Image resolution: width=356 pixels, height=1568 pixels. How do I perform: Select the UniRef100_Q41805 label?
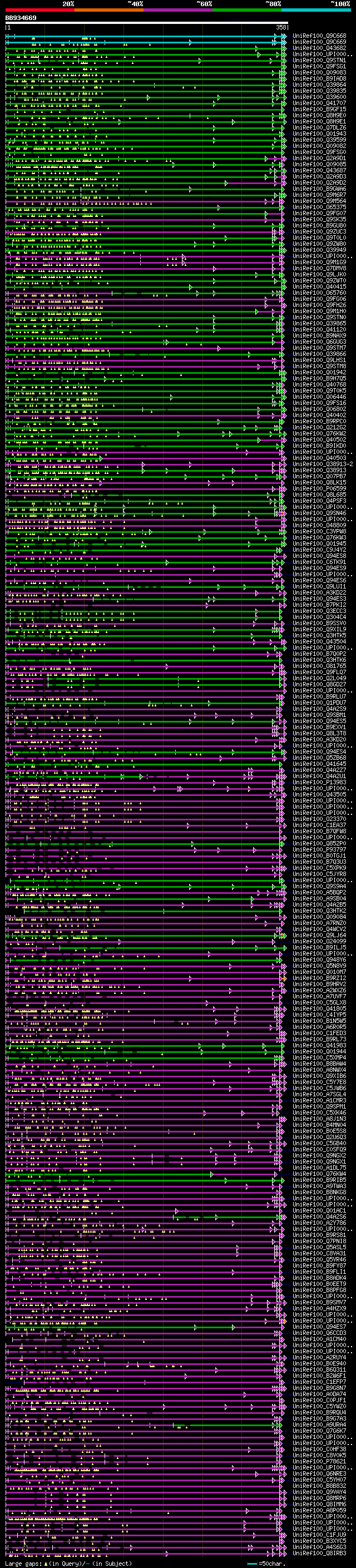click(x=319, y=1008)
